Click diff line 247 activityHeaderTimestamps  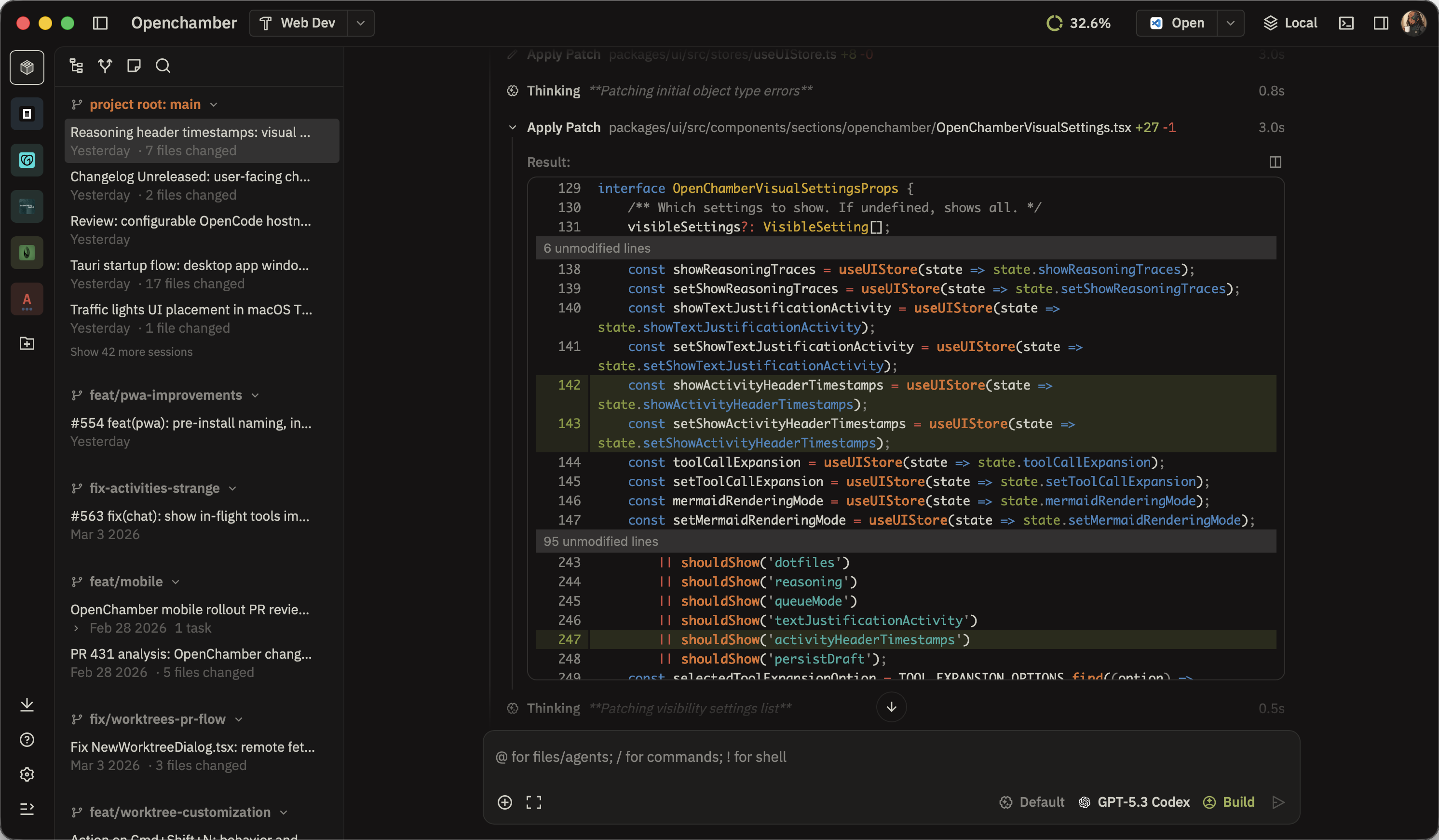906,639
